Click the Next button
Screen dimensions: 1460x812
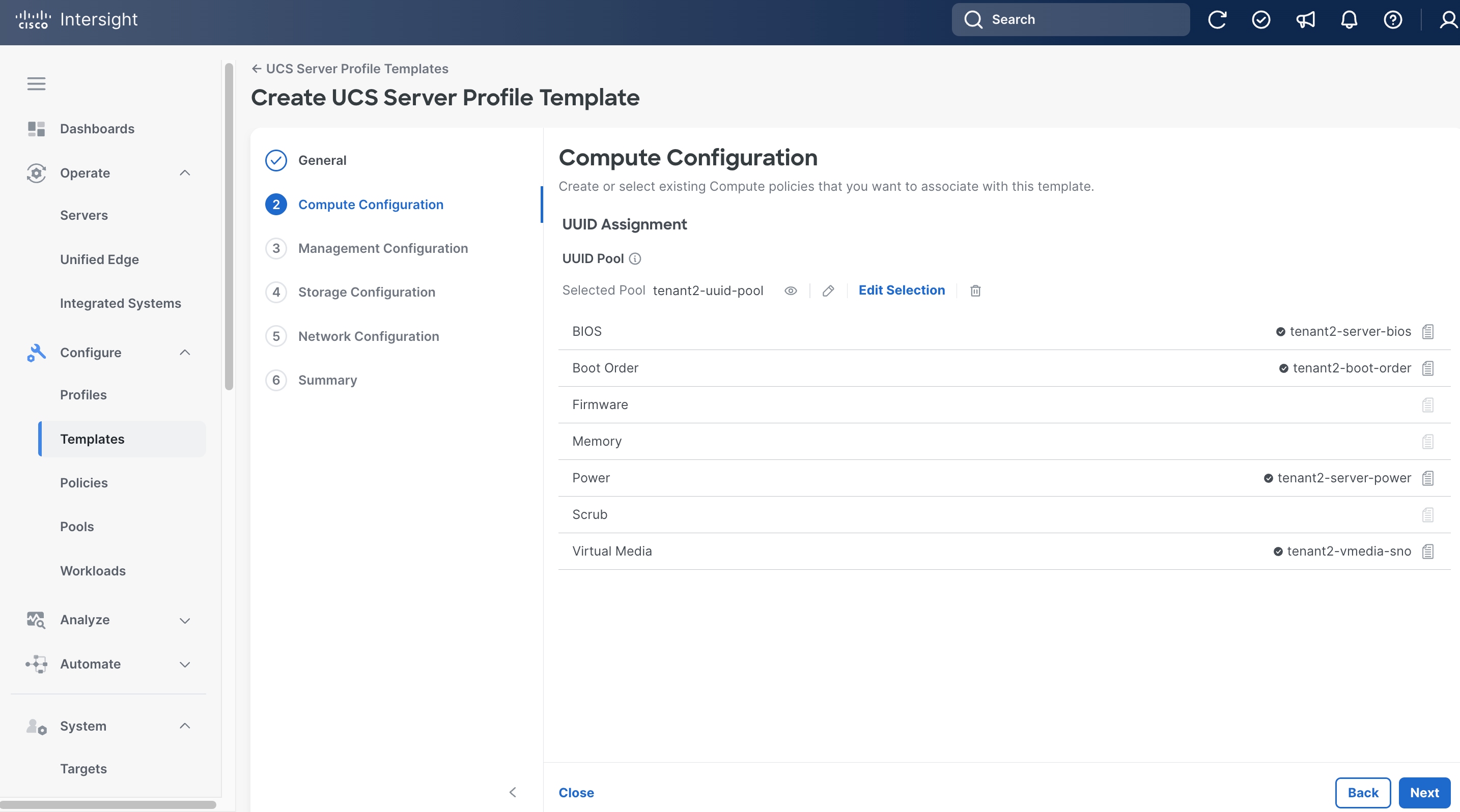[1424, 793]
